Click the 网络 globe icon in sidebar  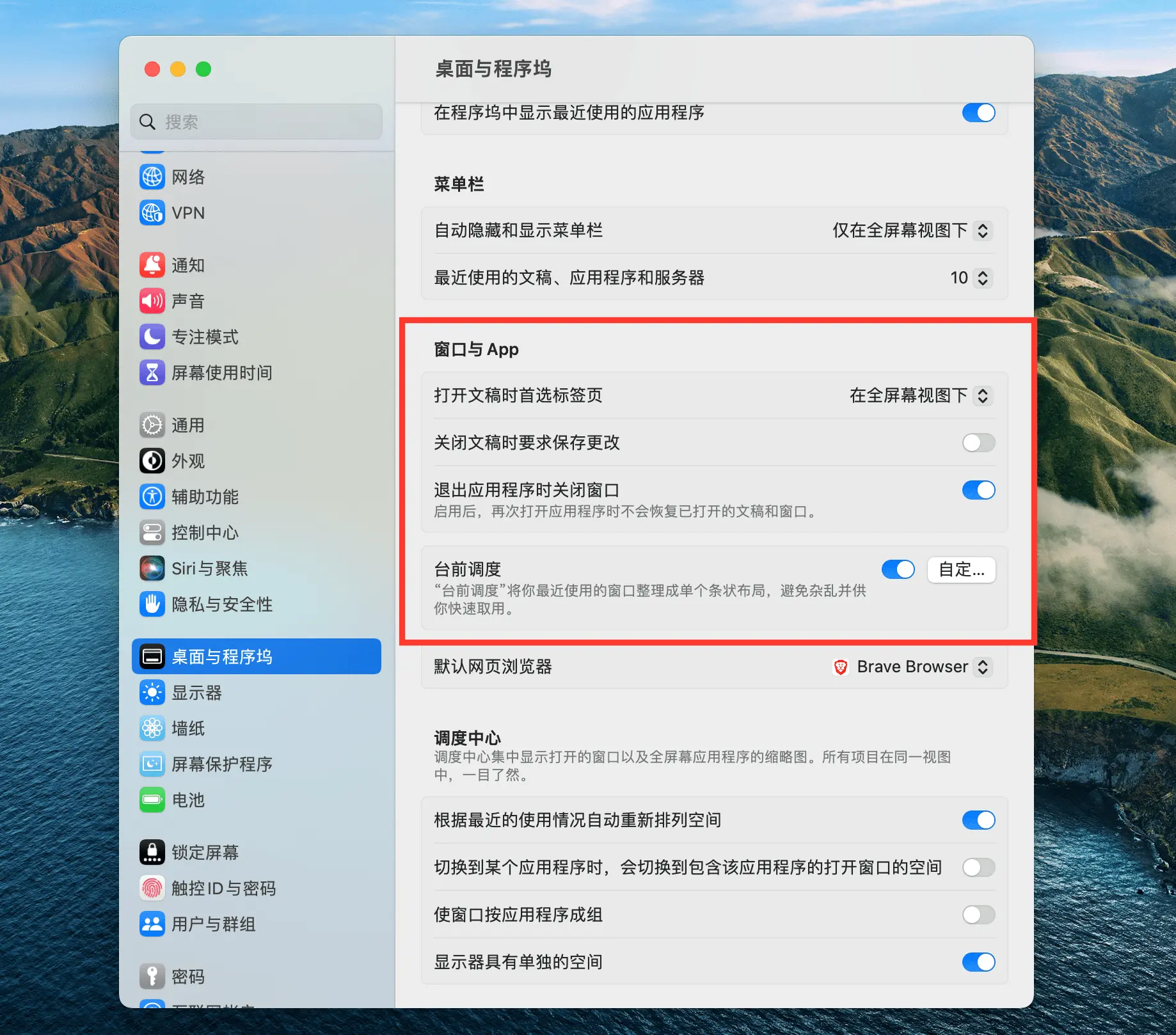(x=152, y=177)
